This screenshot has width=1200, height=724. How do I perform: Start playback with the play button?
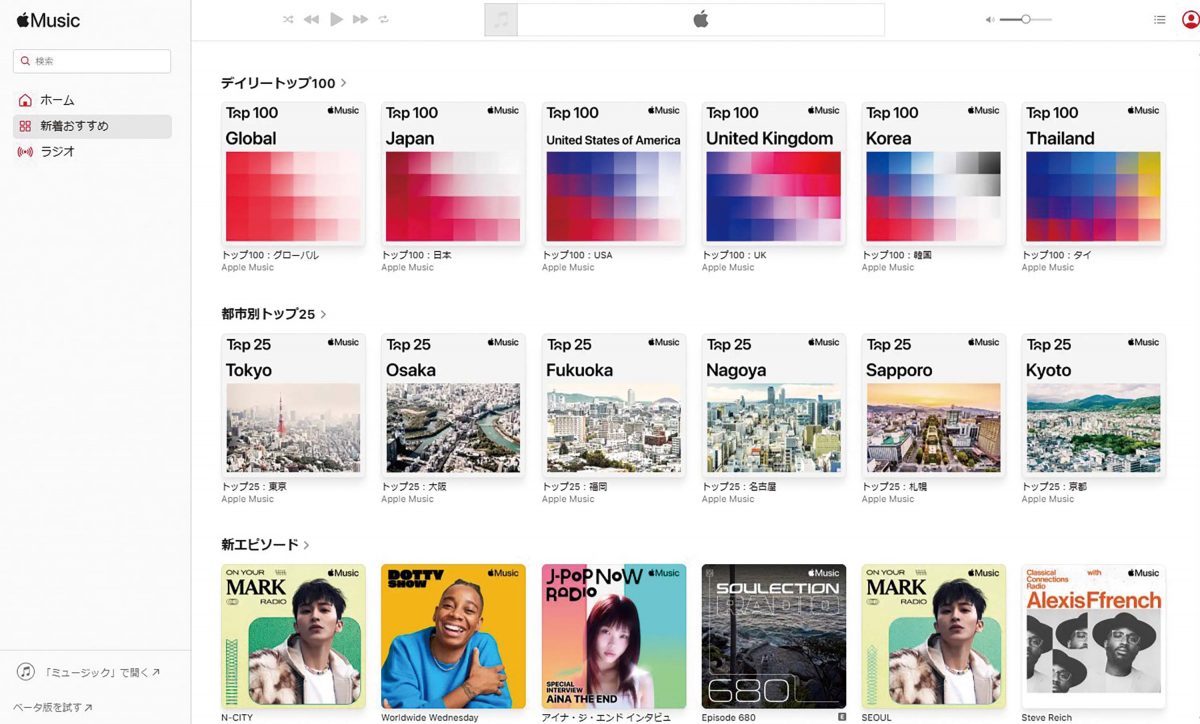(337, 19)
